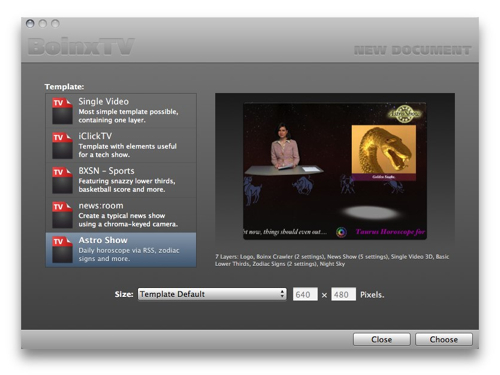
Task: Click the Close button
Action: [x=382, y=339]
